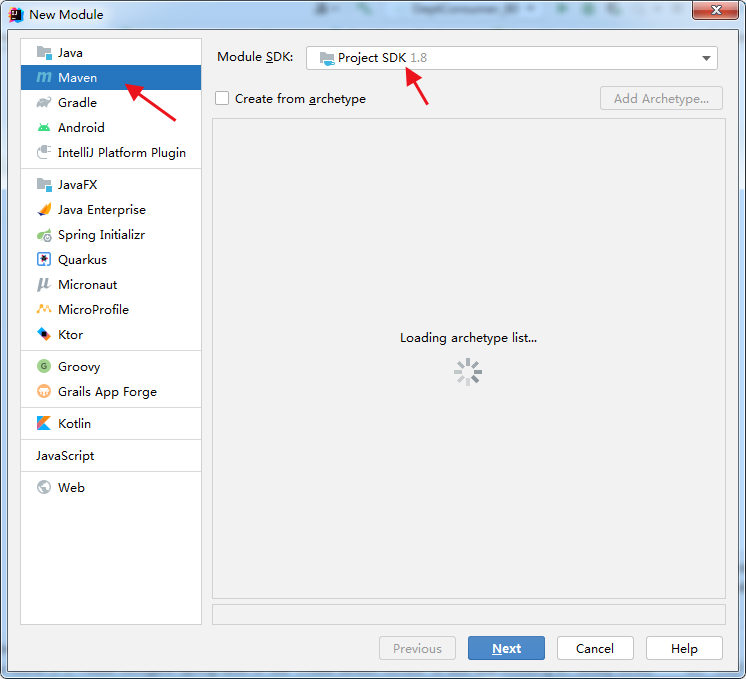Click the Gradle elephant icon
Viewport: 746px width, 679px height.
tap(44, 102)
